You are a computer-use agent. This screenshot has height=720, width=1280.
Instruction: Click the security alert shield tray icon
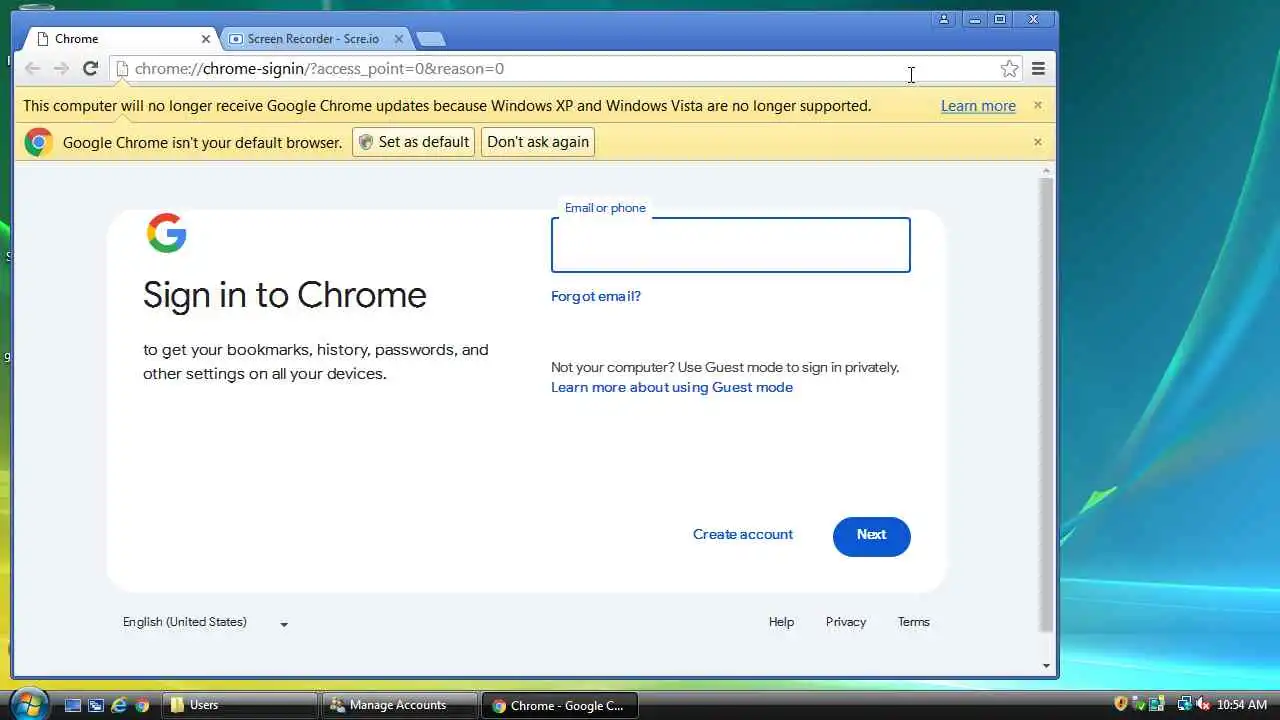click(x=1121, y=704)
